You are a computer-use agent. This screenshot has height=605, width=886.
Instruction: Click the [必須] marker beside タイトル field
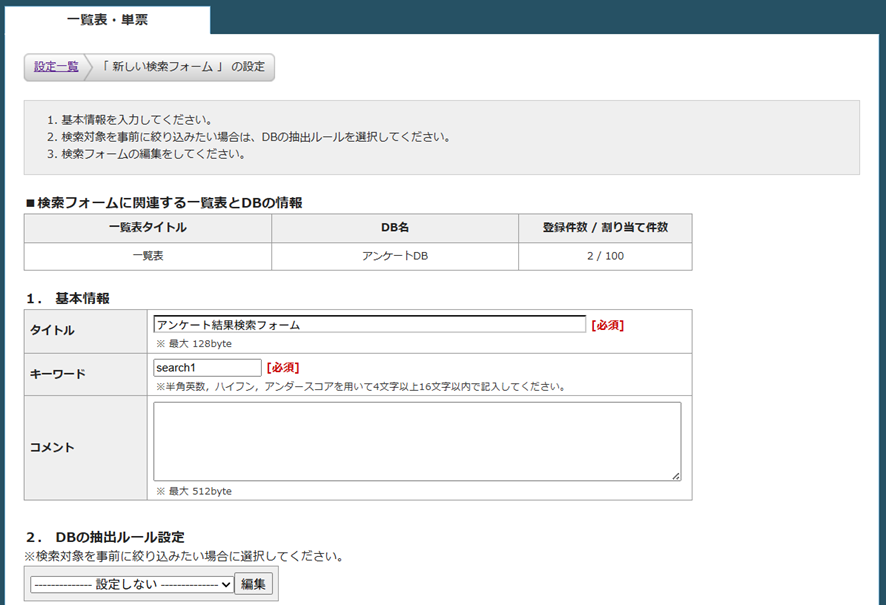click(x=607, y=325)
